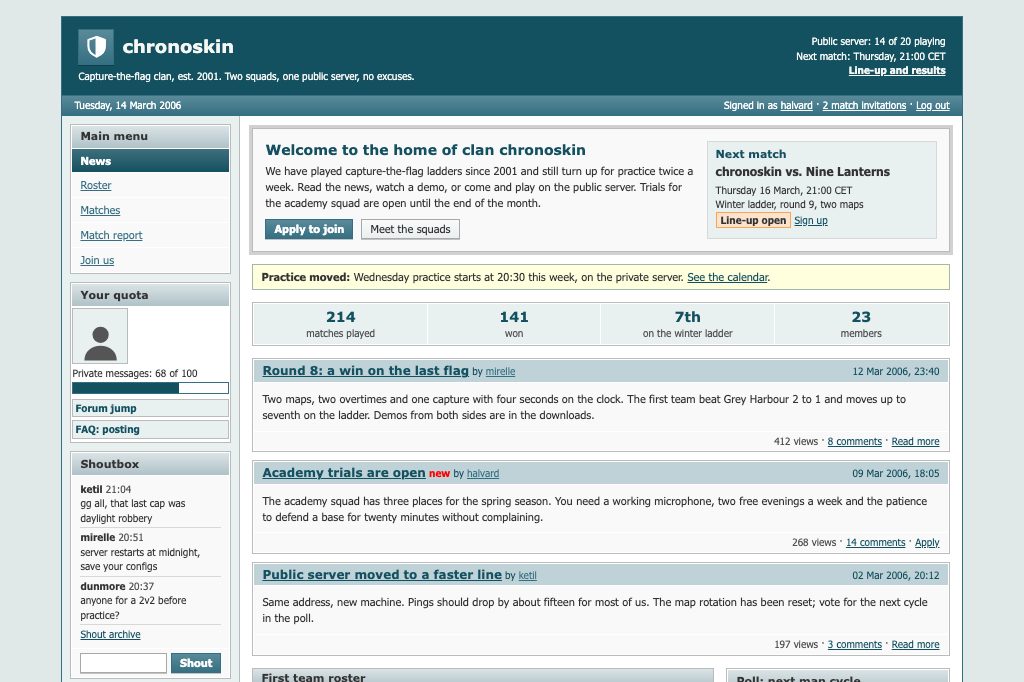Open the 14 comments link
1024x682 pixels.
coord(875,542)
